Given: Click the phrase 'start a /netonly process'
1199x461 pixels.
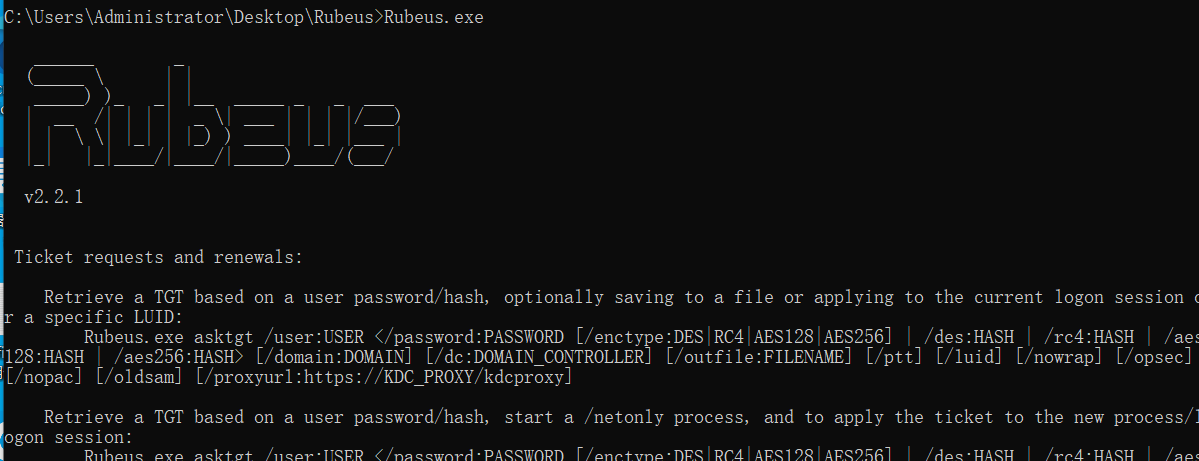Looking at the screenshot, I should (x=623, y=417).
